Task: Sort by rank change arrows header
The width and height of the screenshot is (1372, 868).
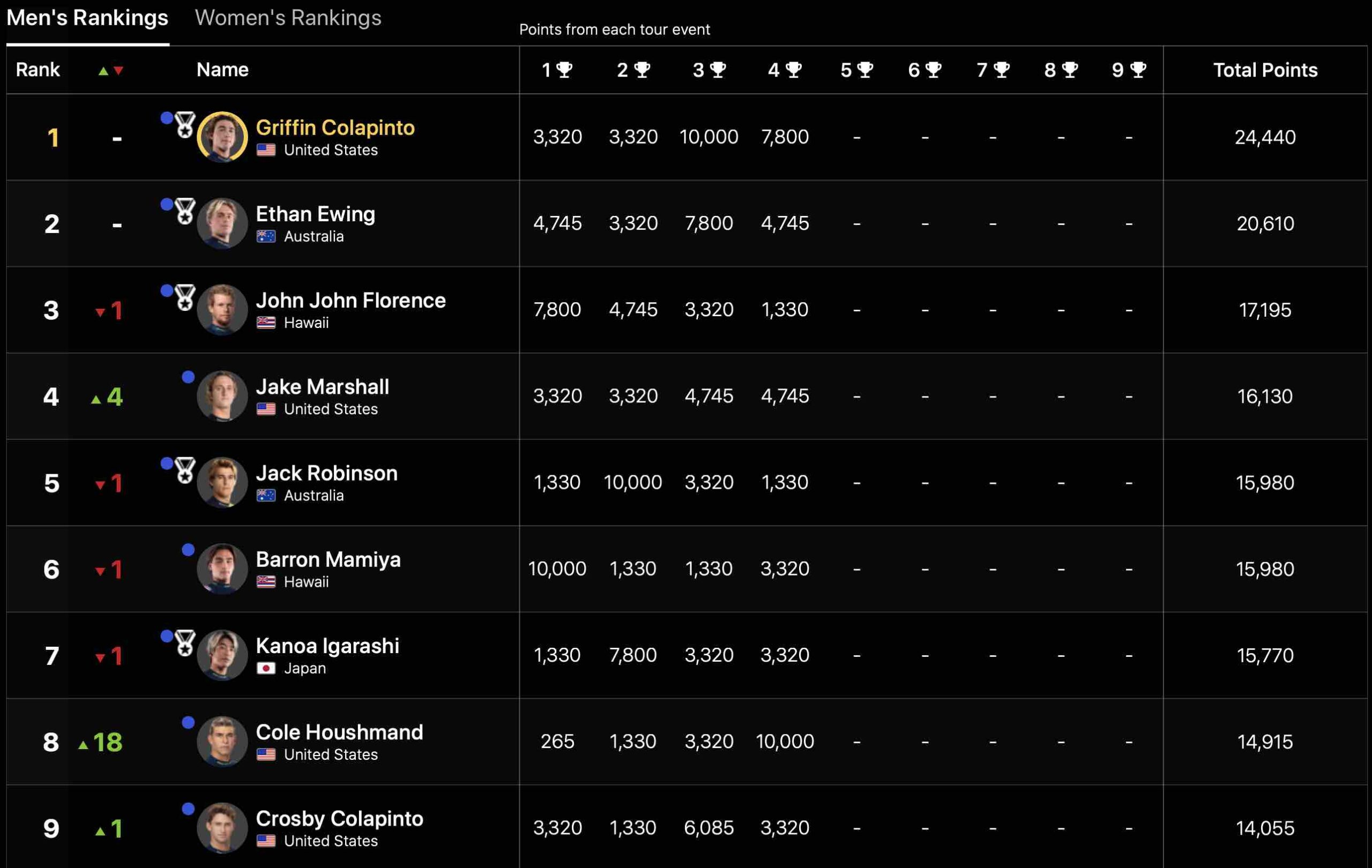Action: [x=110, y=71]
